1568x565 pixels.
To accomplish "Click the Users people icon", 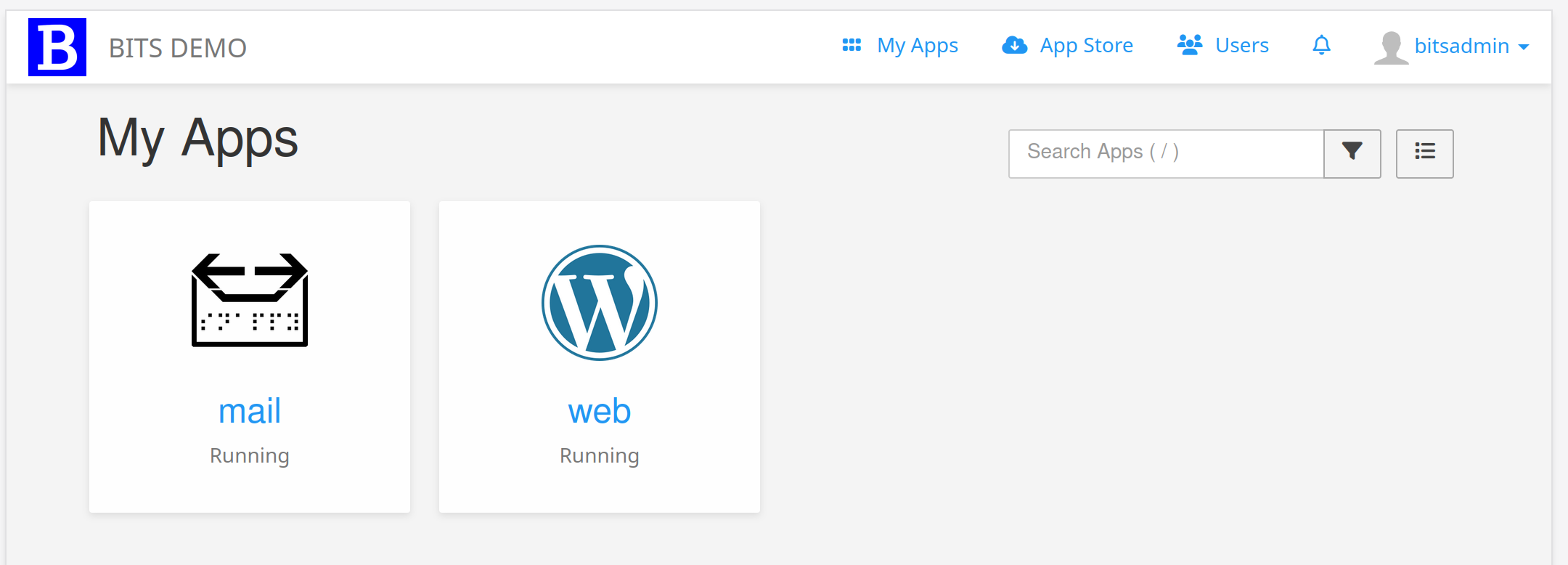I will [1190, 45].
